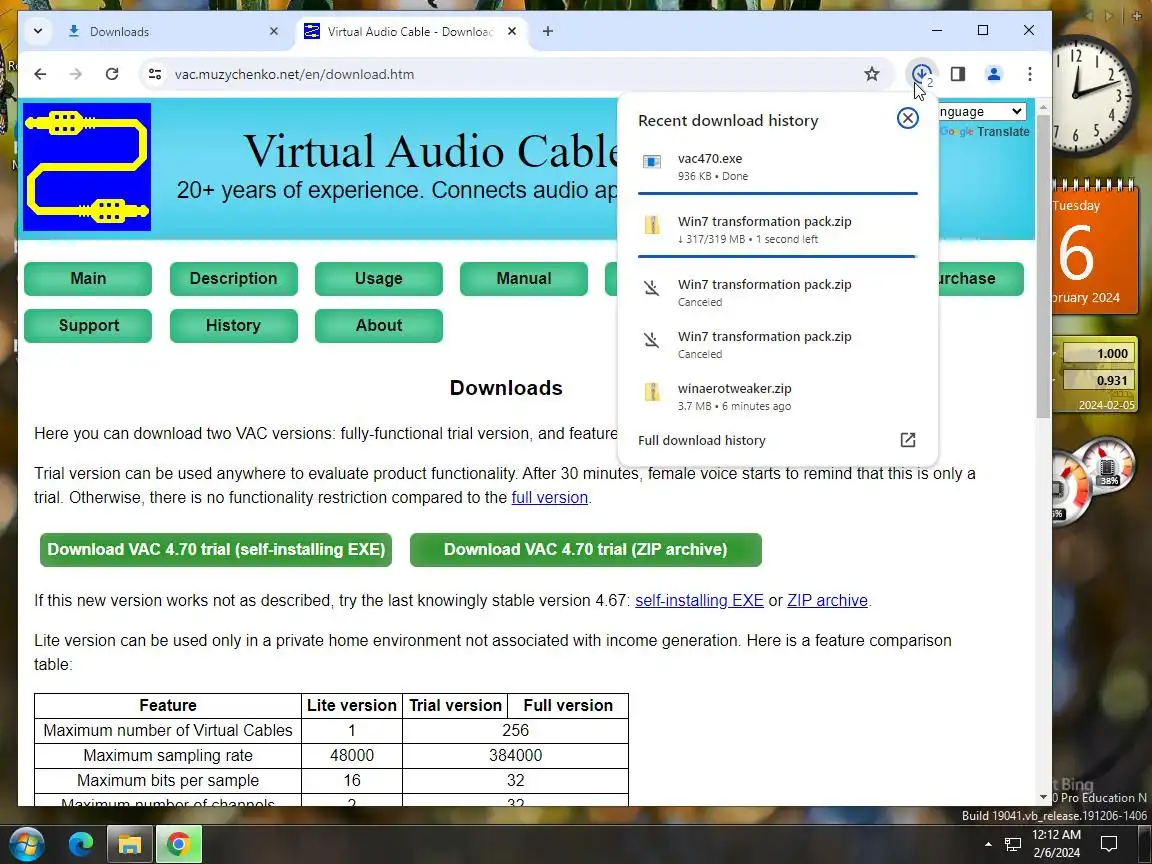
Task: Click Win7 transformation pack download progress bar
Action: [777, 256]
